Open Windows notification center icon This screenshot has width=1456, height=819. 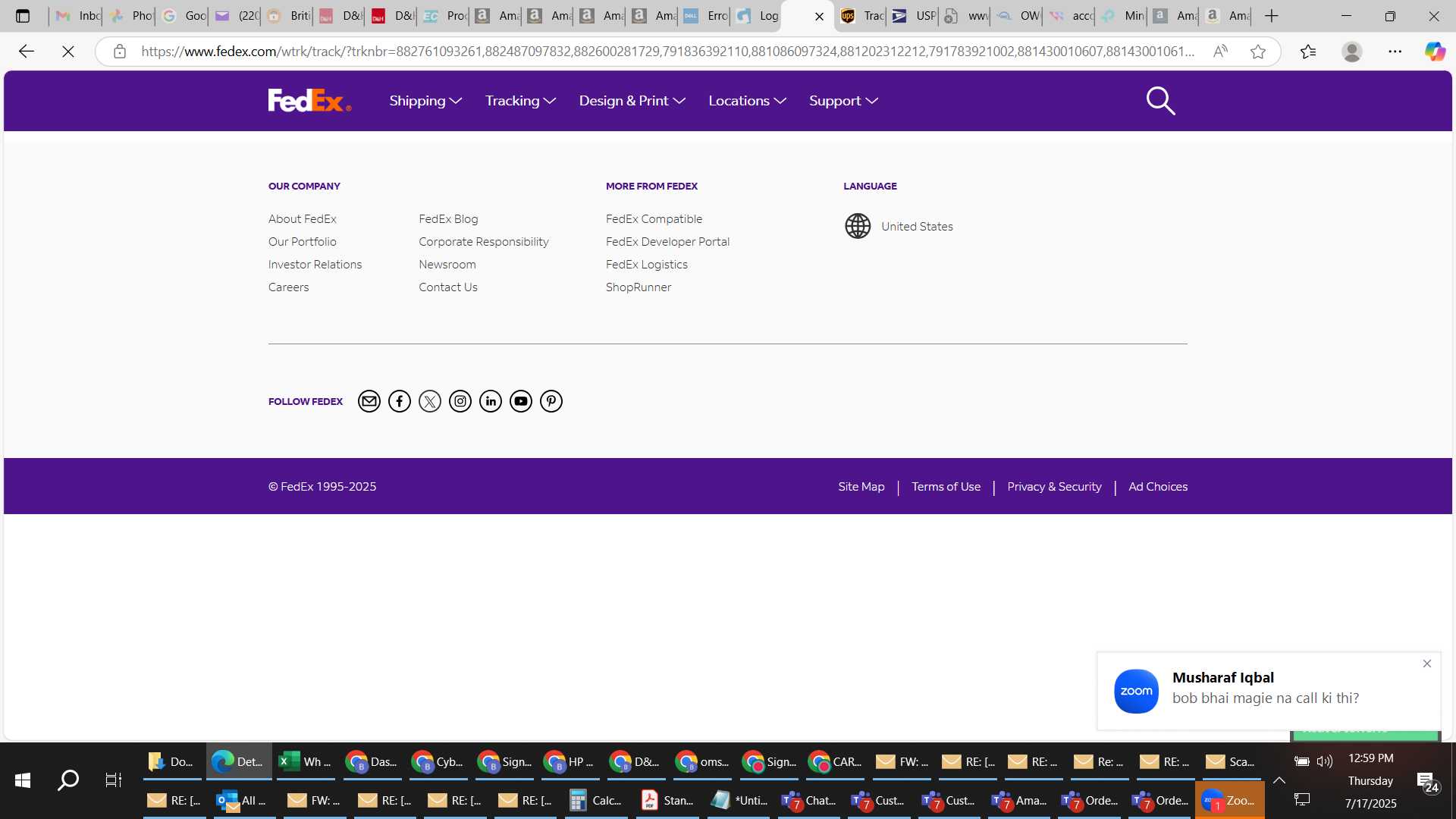(1427, 782)
